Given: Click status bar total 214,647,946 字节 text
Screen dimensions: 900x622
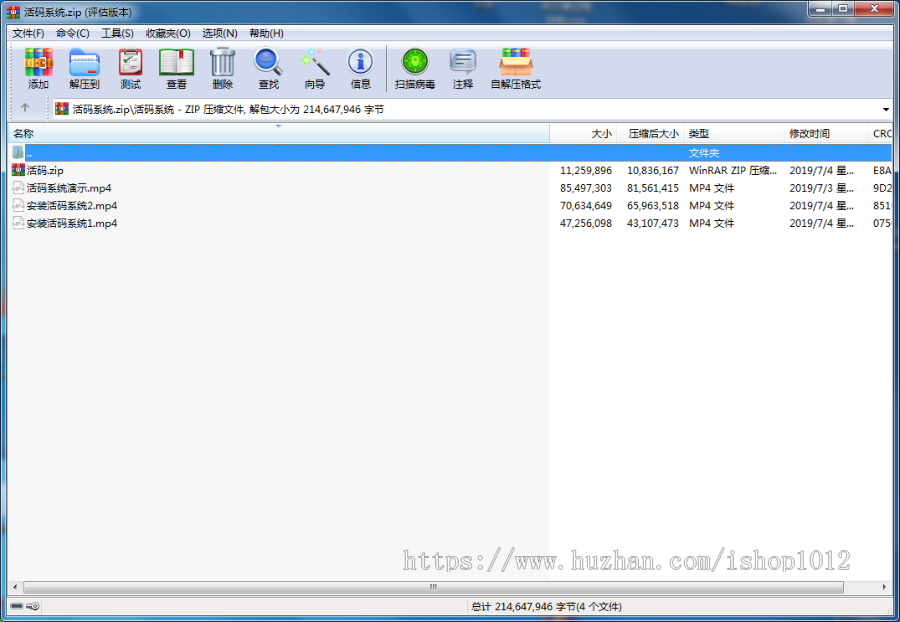Looking at the screenshot, I should (x=546, y=607).
